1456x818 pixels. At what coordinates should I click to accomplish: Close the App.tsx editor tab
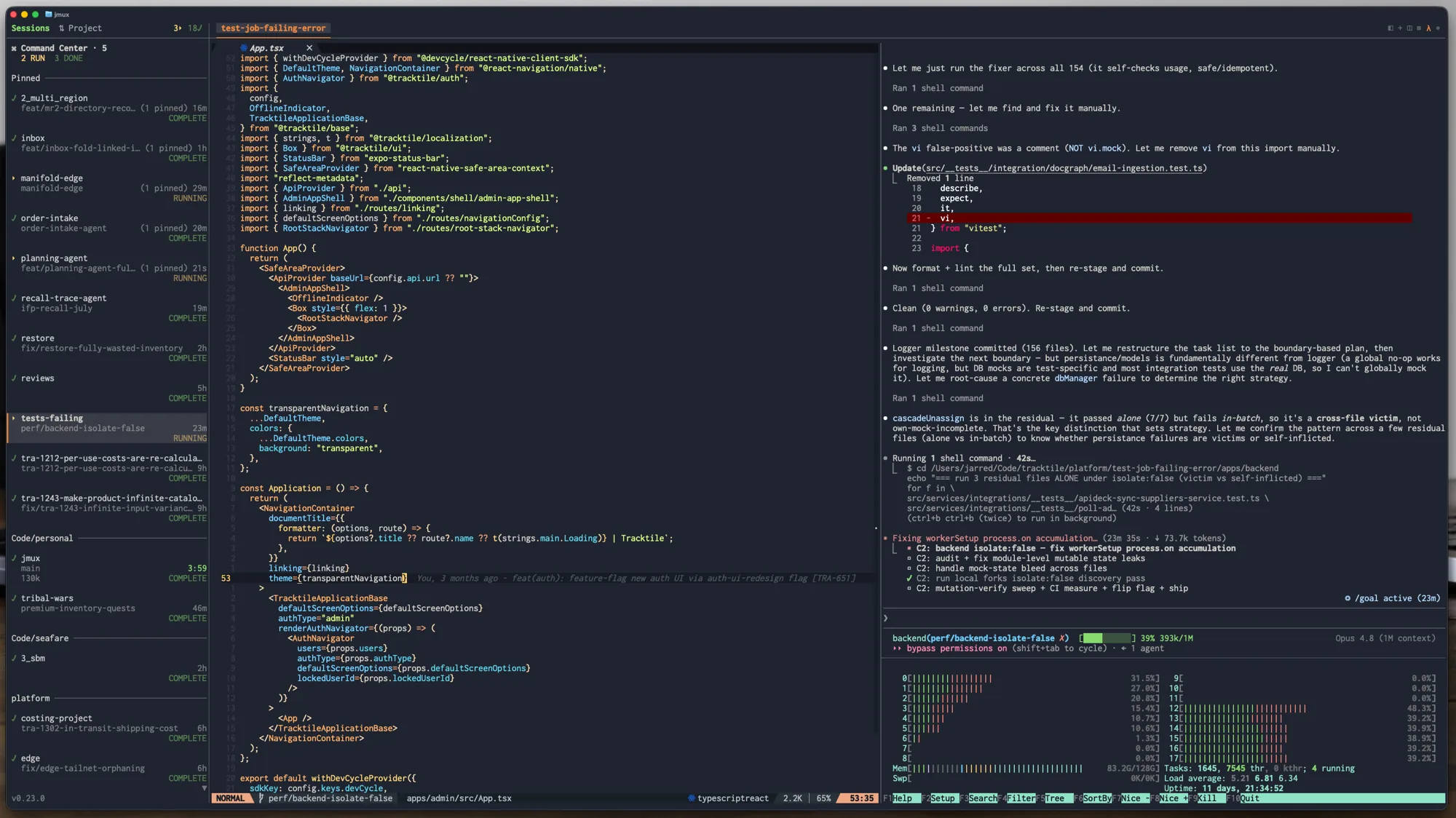[x=309, y=48]
